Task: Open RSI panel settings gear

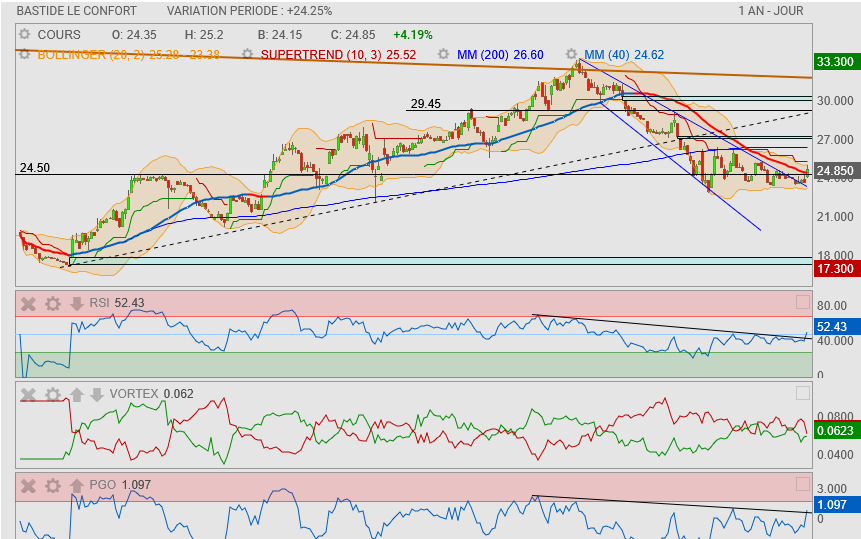Action: [52, 303]
